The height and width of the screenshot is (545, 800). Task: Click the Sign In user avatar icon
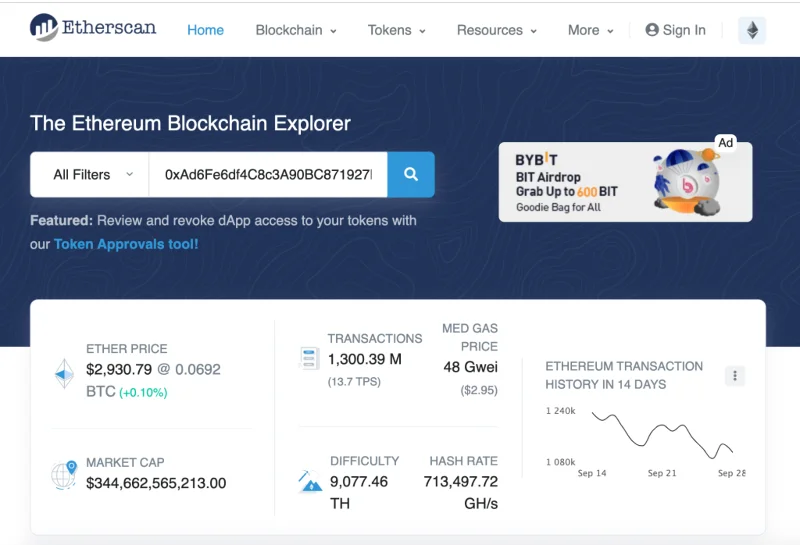[652, 30]
